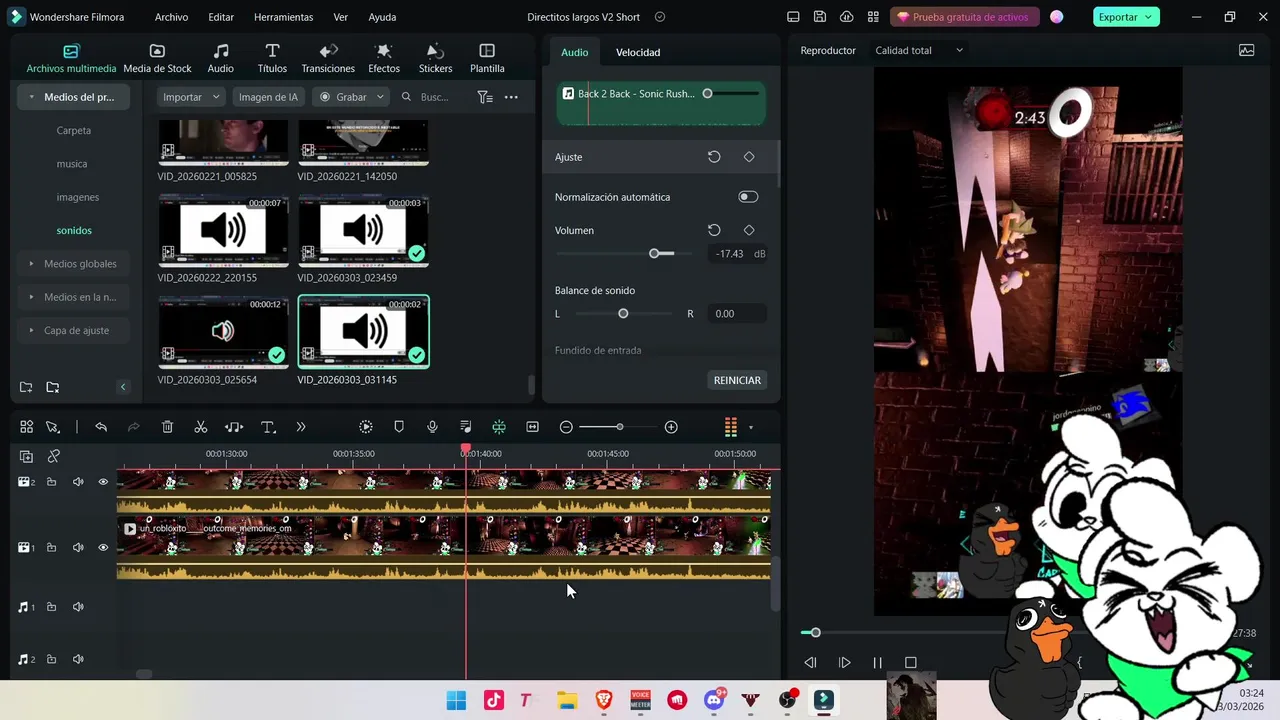Click the cloud upload icon in title bar

pos(847,17)
